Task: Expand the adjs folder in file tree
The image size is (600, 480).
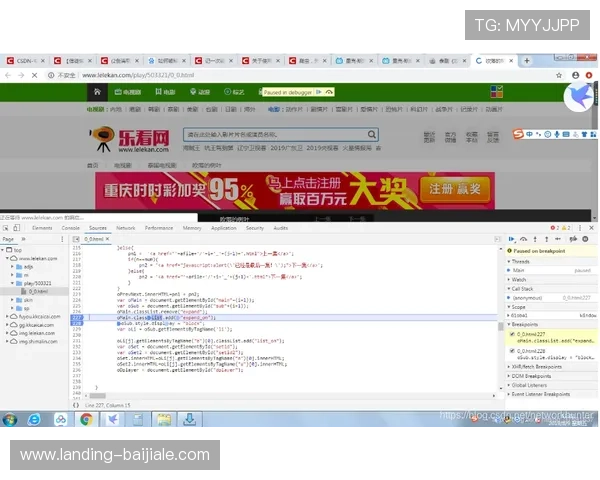Action: (x=12, y=266)
